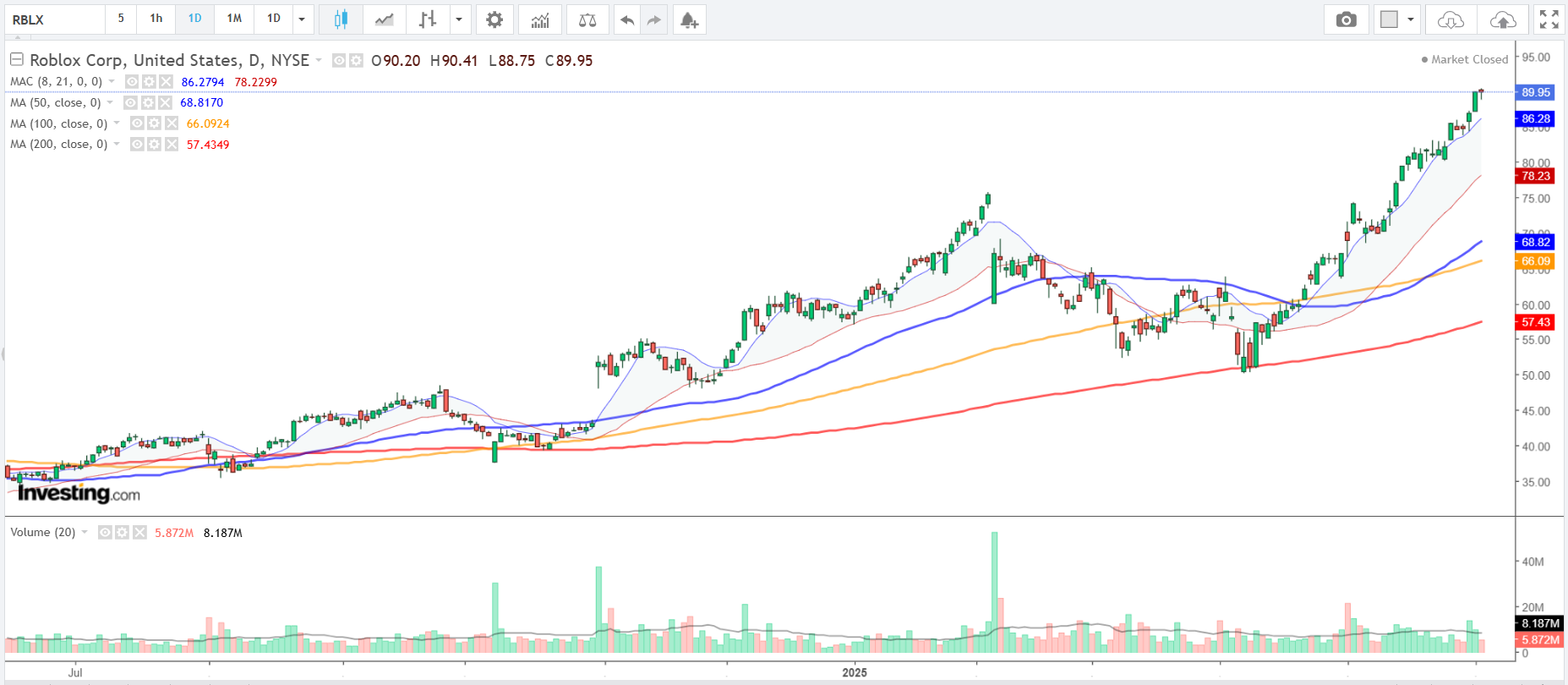Remove the MA (100) indicator
Image resolution: width=1568 pixels, height=685 pixels.
172,123
